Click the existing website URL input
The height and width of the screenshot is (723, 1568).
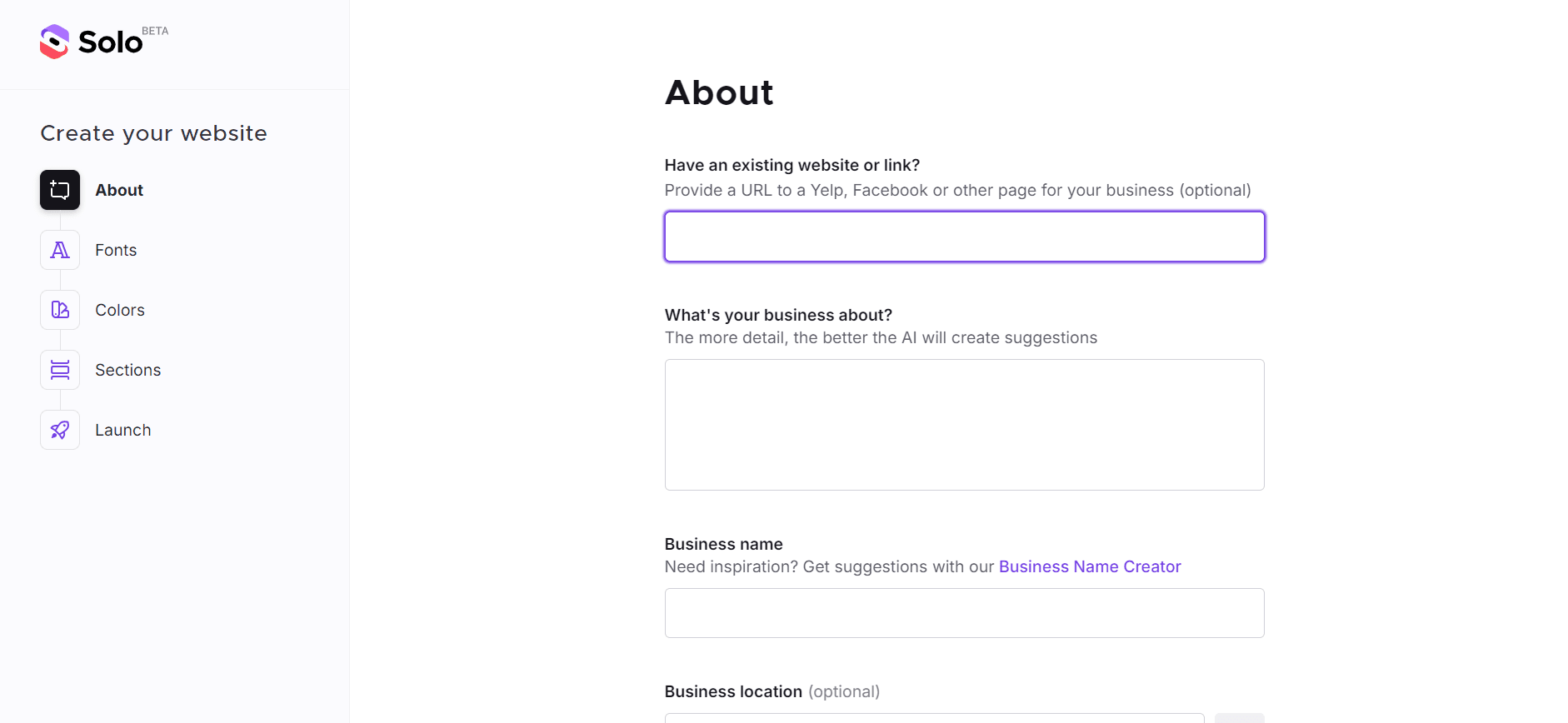click(x=963, y=236)
